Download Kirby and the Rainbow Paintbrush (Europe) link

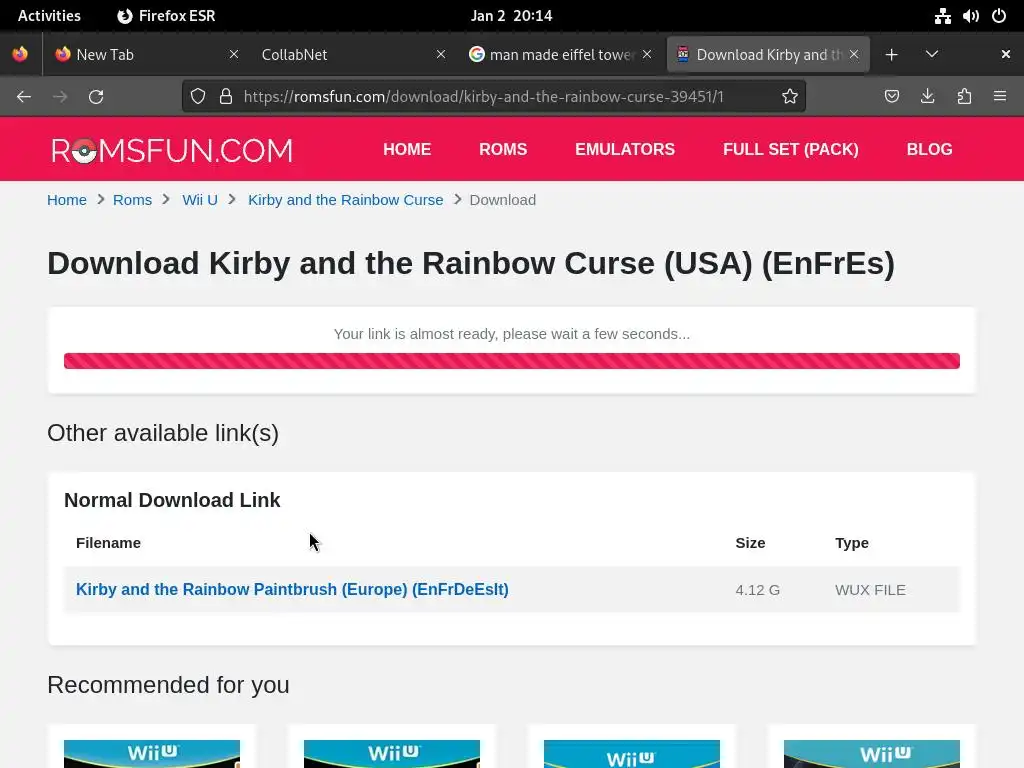[x=292, y=589]
